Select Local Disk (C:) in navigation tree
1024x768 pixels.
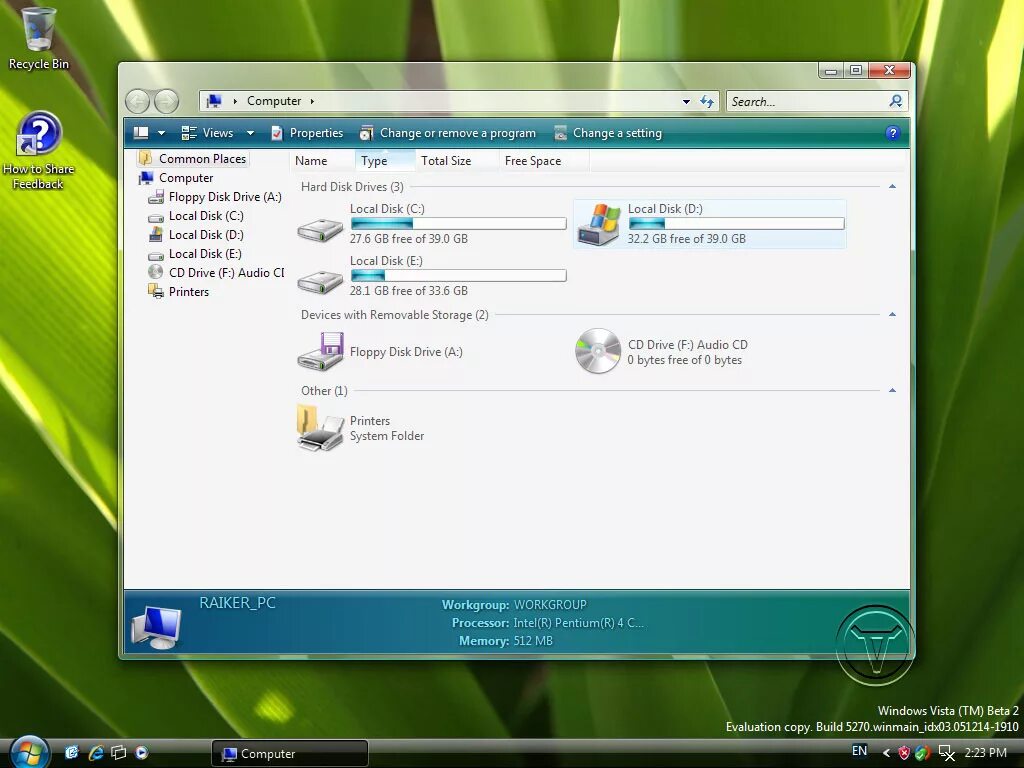[x=196, y=216]
